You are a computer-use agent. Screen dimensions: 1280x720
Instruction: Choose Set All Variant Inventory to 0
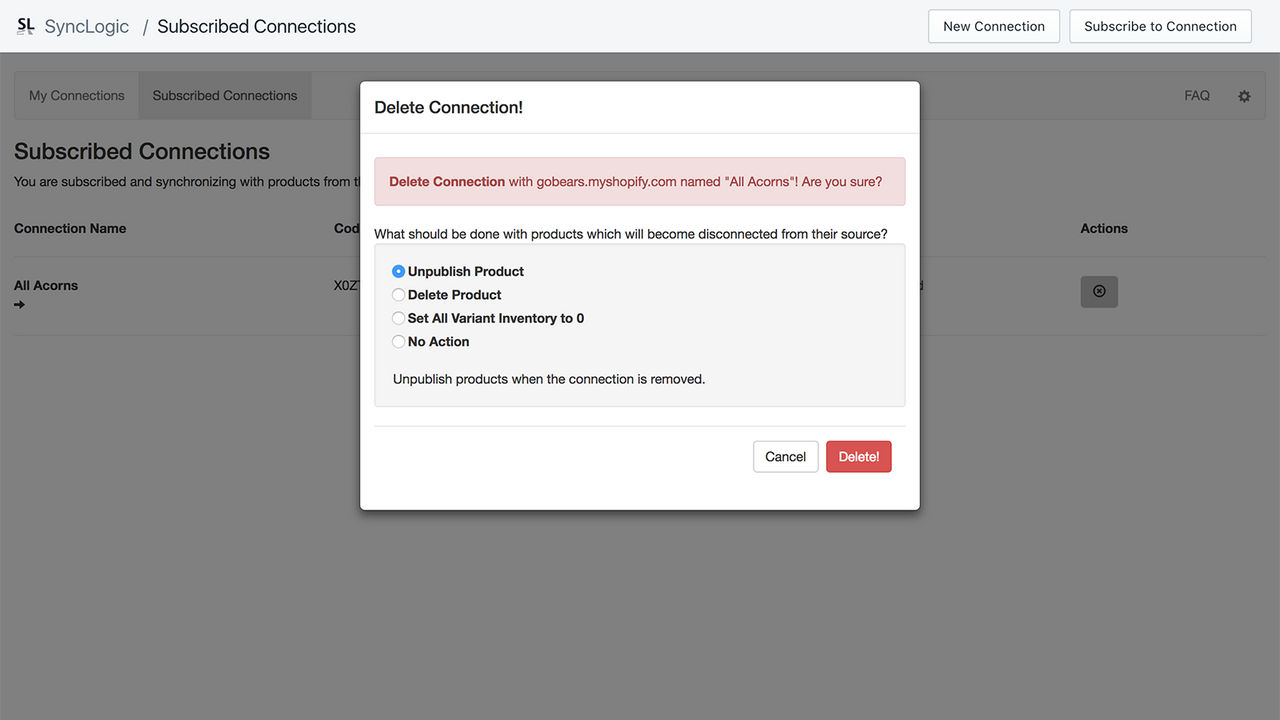click(x=398, y=317)
